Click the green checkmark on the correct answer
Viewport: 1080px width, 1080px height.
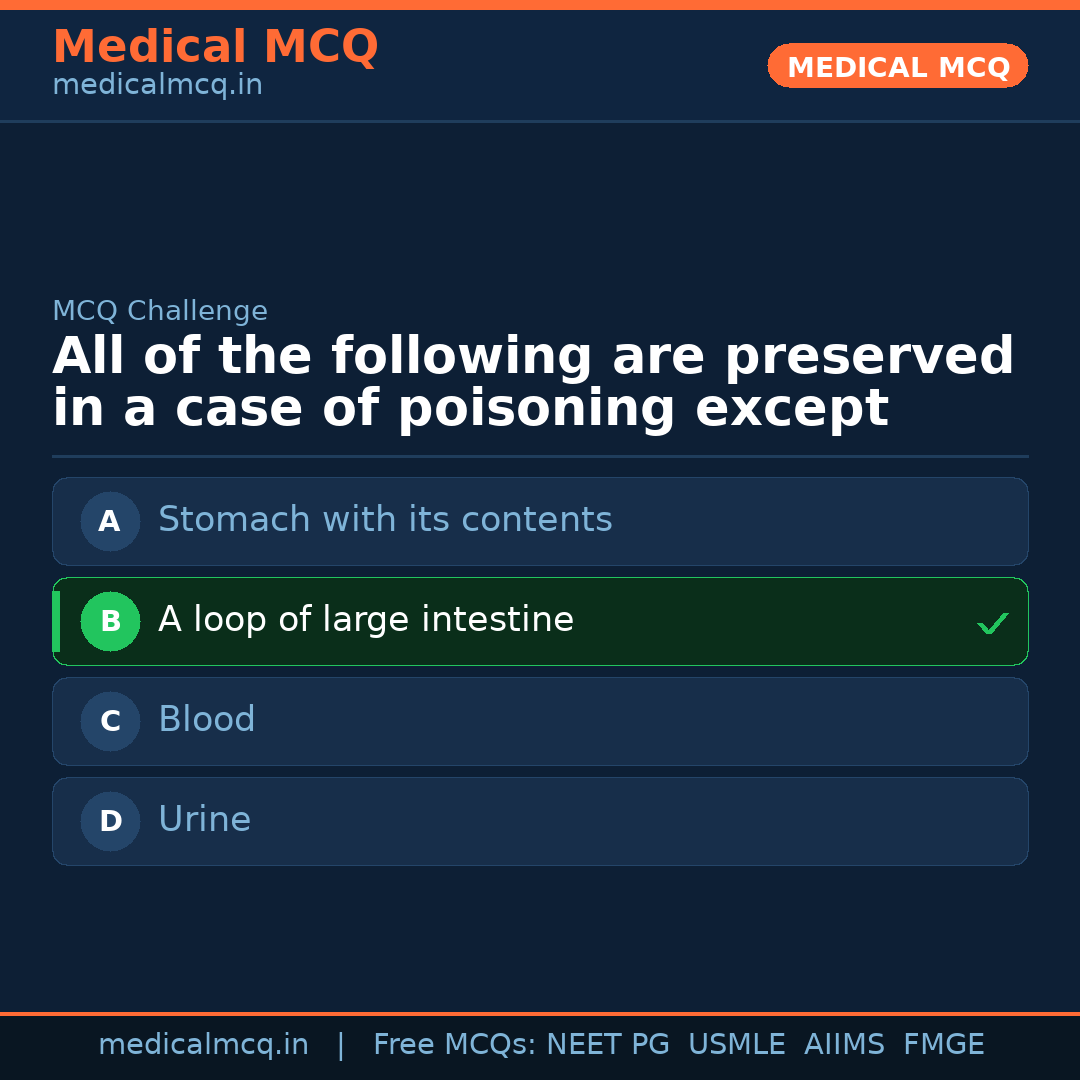(992, 622)
